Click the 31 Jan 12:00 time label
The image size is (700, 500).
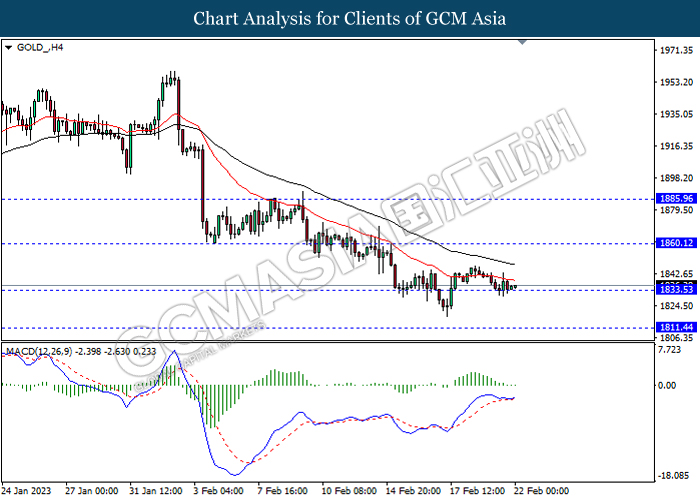156,491
